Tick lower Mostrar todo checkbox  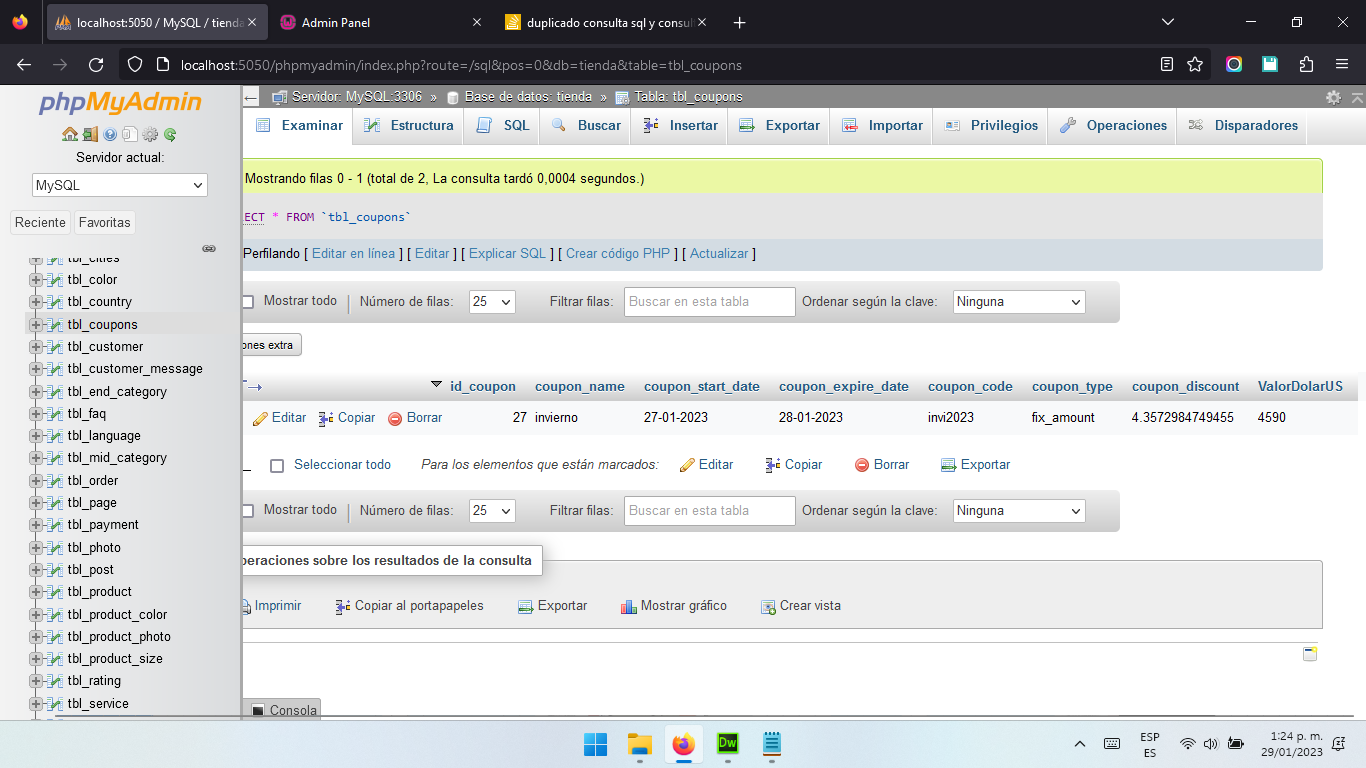247,510
